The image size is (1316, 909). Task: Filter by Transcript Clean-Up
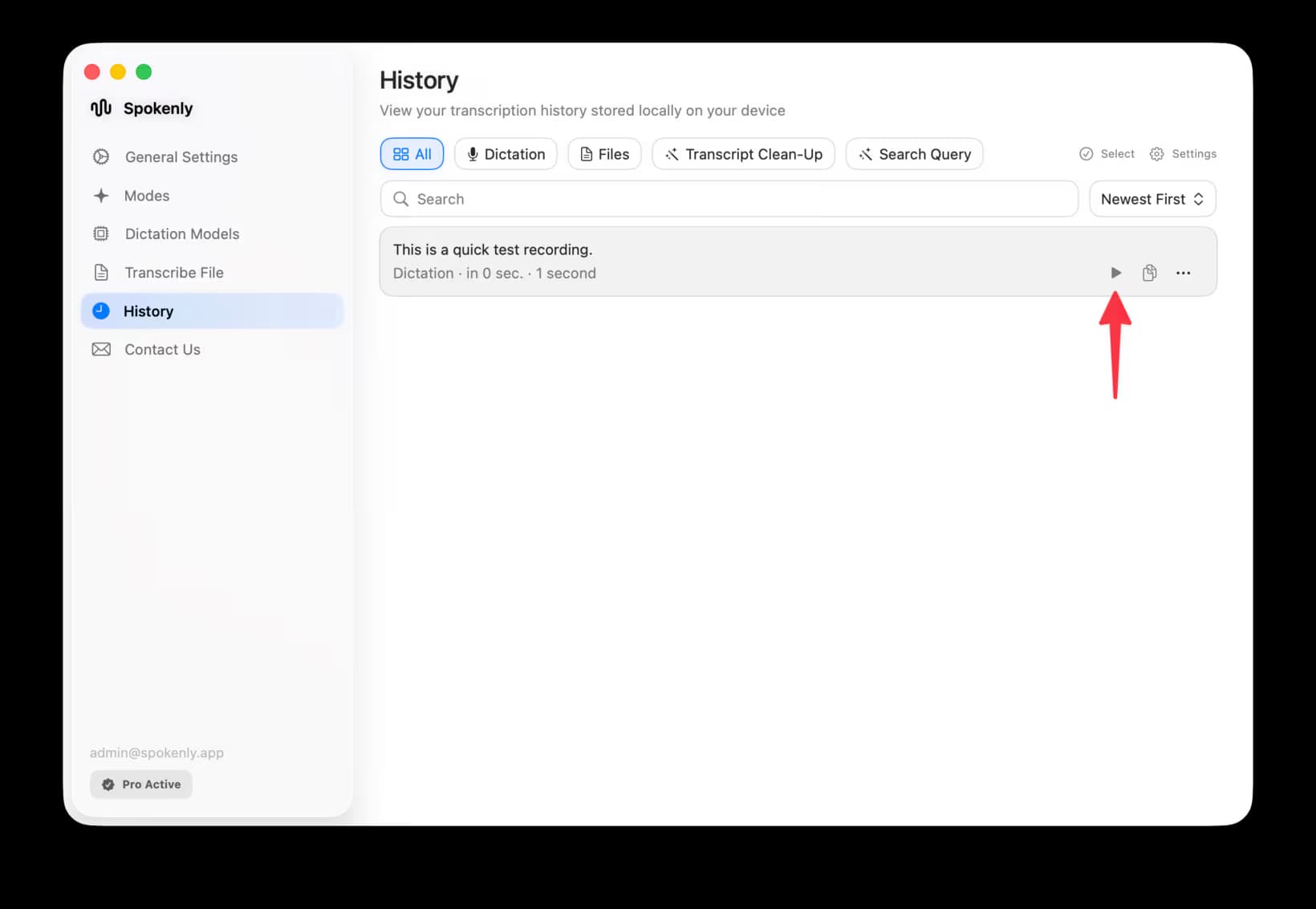[743, 154]
